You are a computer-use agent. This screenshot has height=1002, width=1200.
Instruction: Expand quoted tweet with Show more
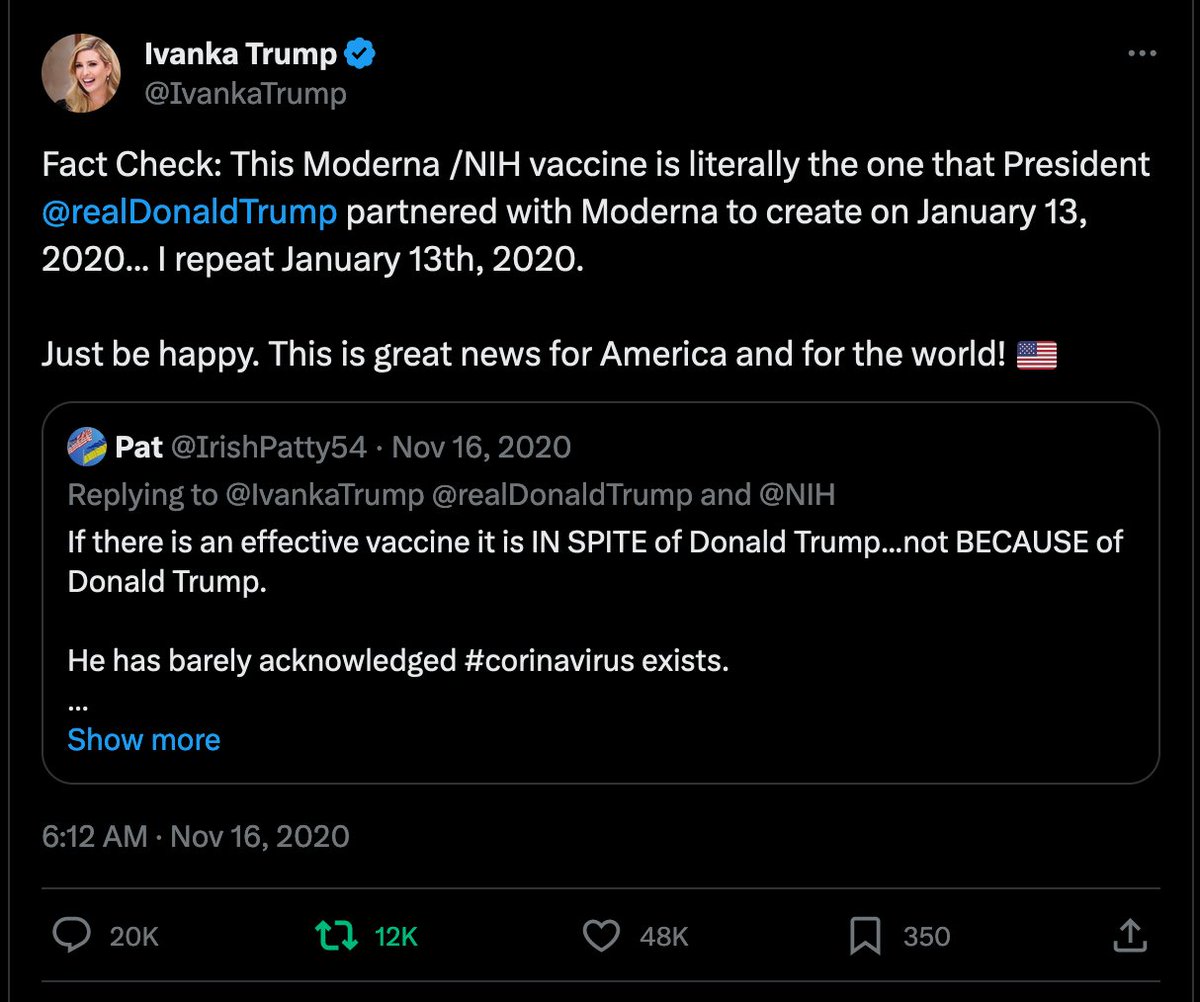tap(144, 740)
